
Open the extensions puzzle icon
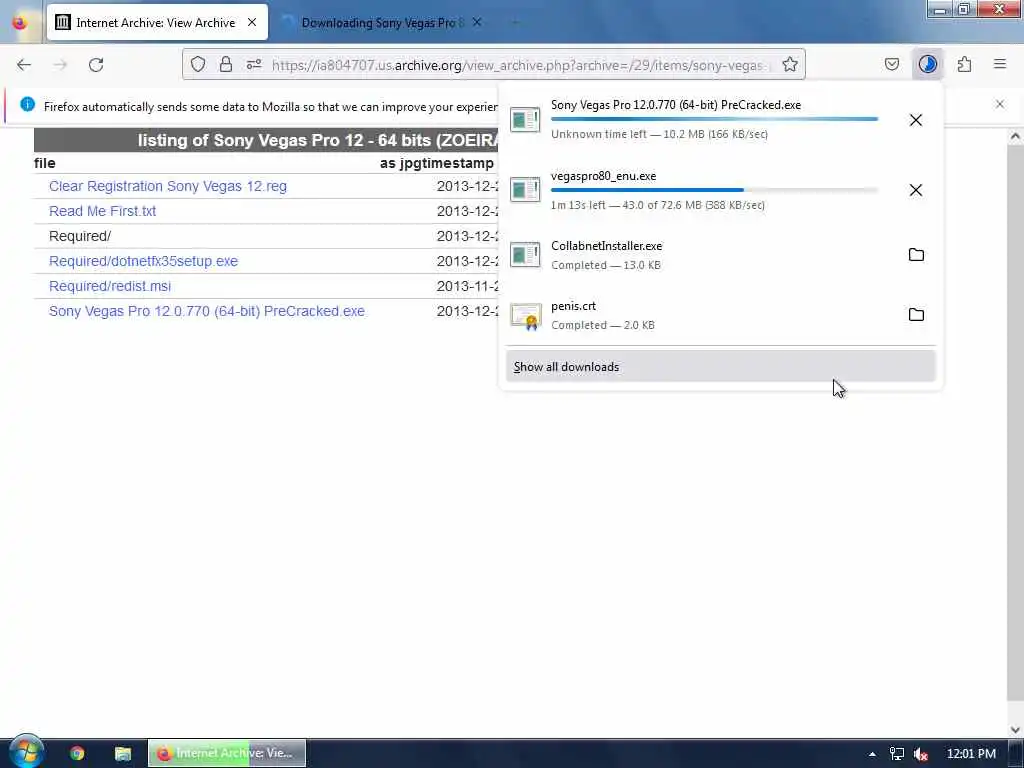(x=965, y=64)
